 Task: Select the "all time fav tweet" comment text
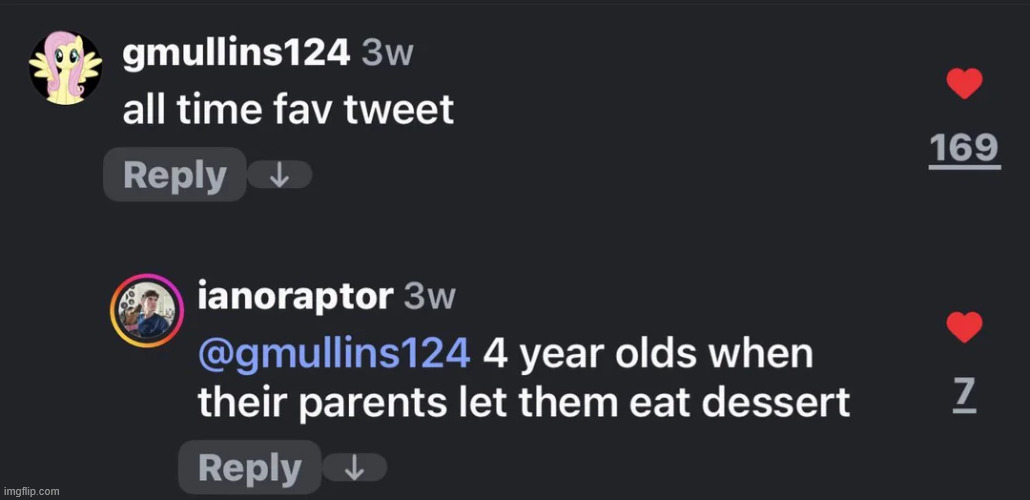tap(288, 109)
